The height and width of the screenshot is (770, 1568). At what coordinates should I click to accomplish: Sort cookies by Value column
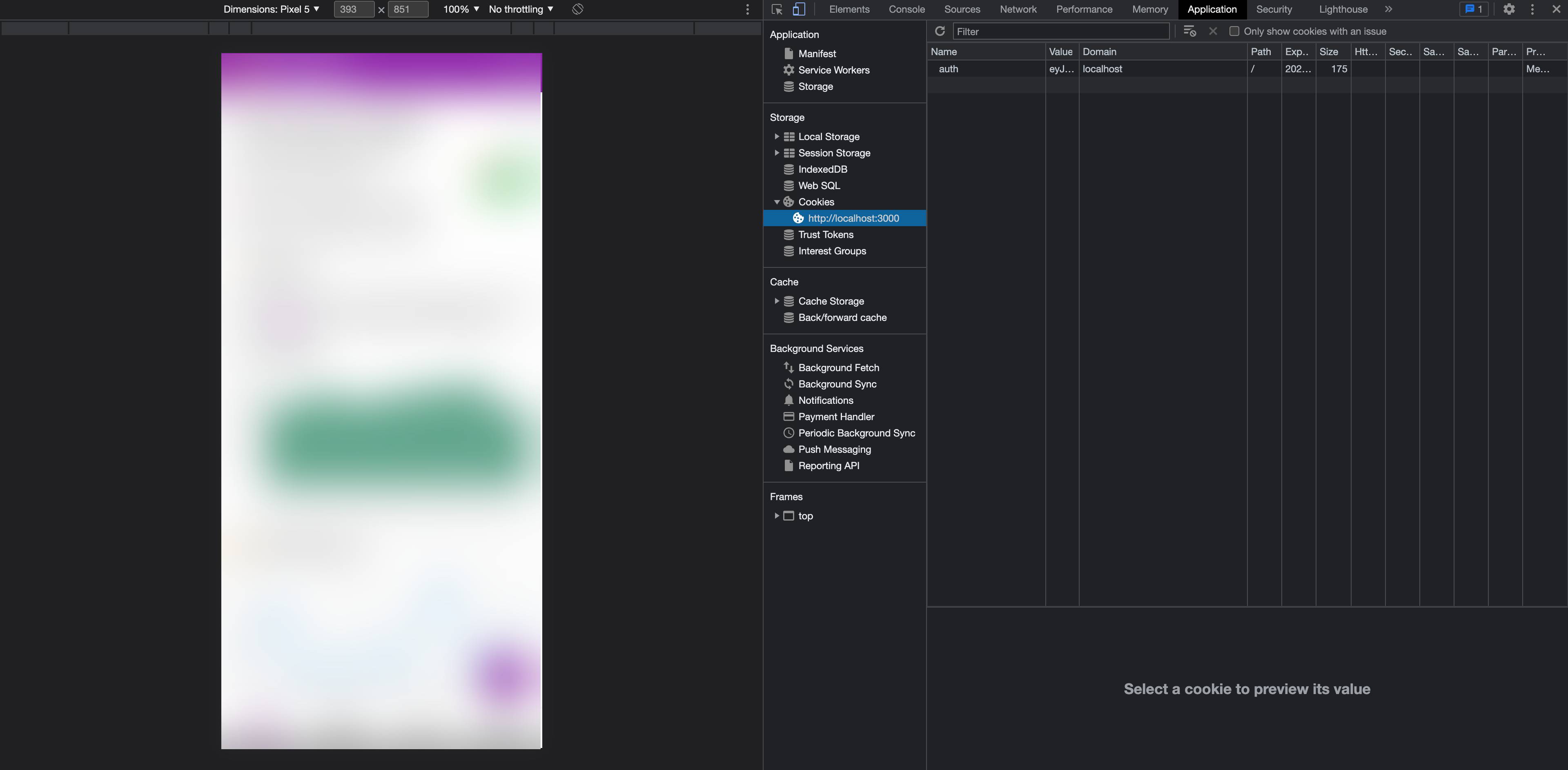[x=1062, y=52]
